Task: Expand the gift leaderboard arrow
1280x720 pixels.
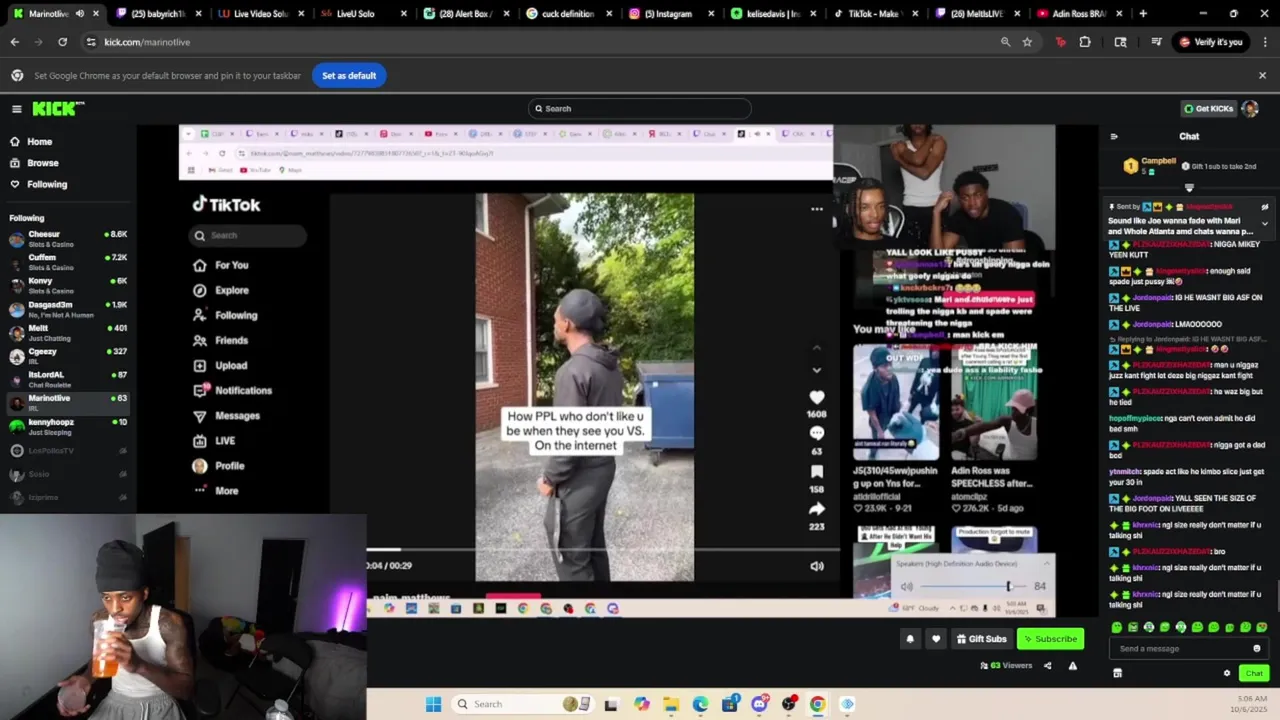Action: coord(1189,187)
